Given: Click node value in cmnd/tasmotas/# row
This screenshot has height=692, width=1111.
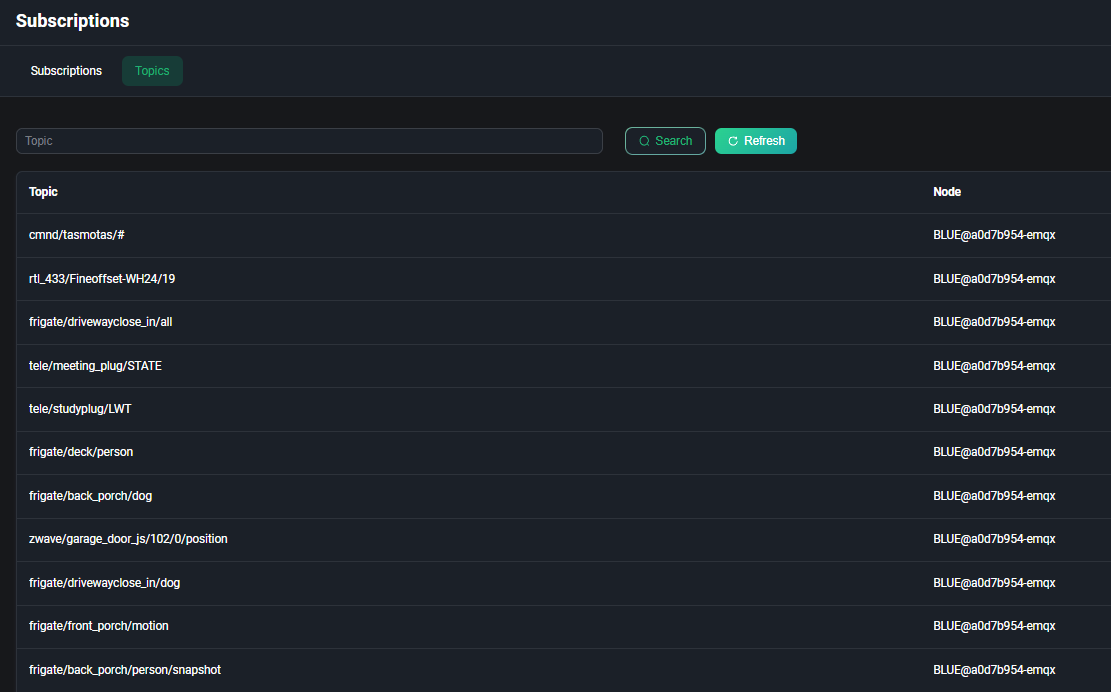Looking at the screenshot, I should (994, 235).
